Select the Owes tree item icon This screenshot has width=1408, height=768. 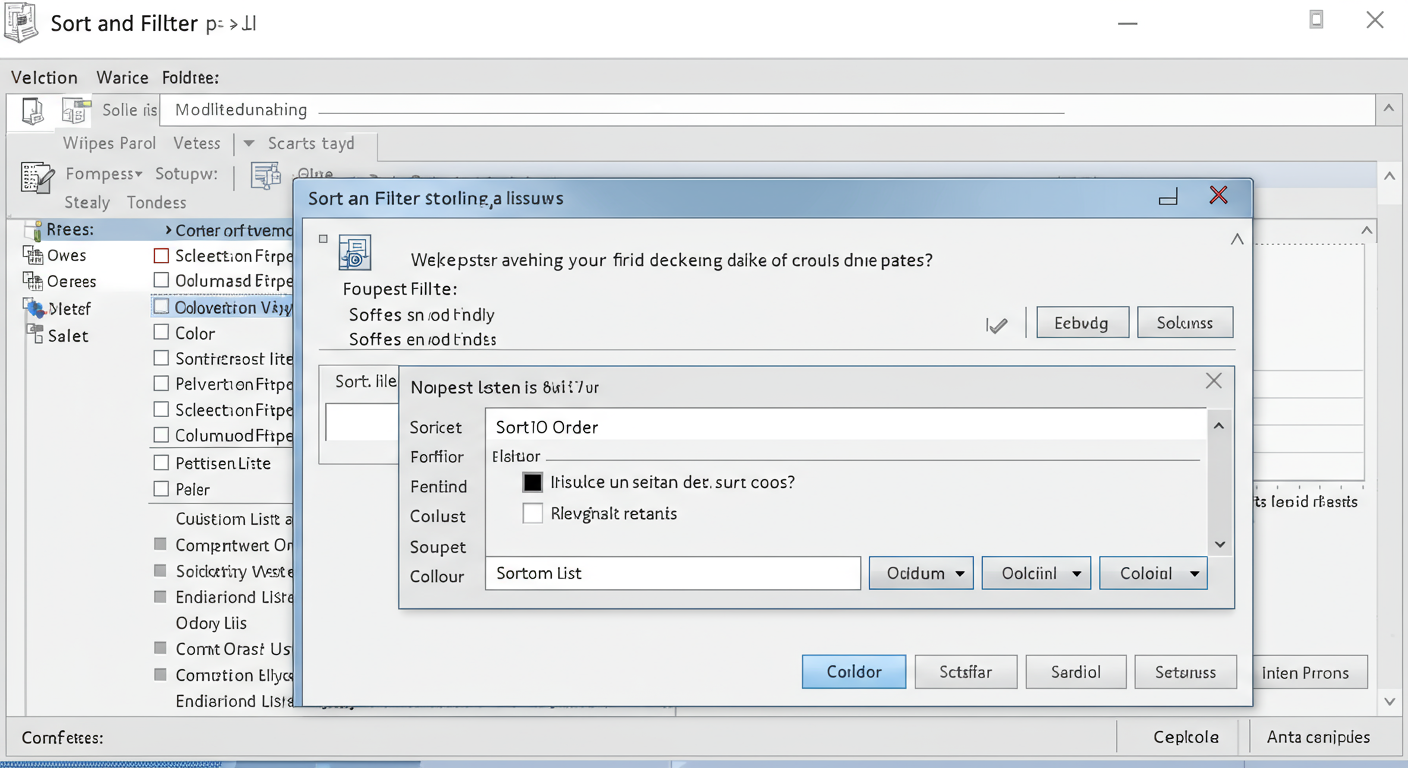point(32,255)
